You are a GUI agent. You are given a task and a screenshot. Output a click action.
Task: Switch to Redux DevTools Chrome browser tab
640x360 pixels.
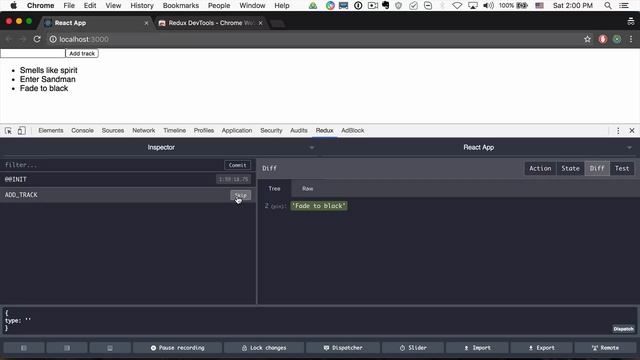pos(210,23)
